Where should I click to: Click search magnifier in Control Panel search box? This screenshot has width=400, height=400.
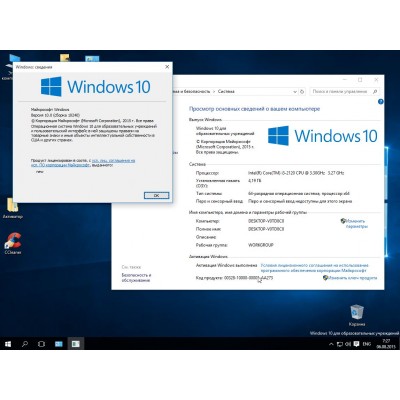[x=375, y=91]
